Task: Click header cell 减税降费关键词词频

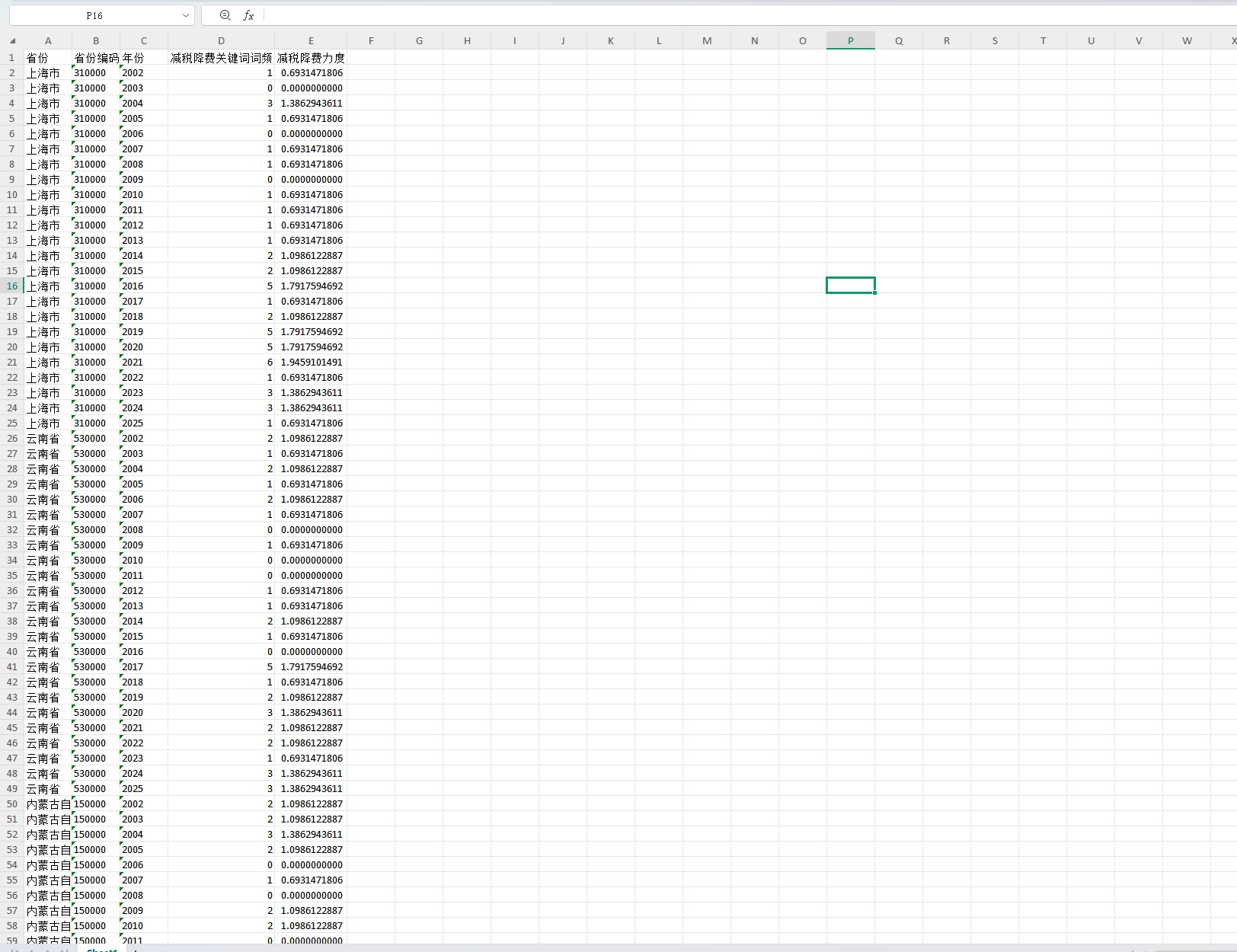Action: coord(221,58)
